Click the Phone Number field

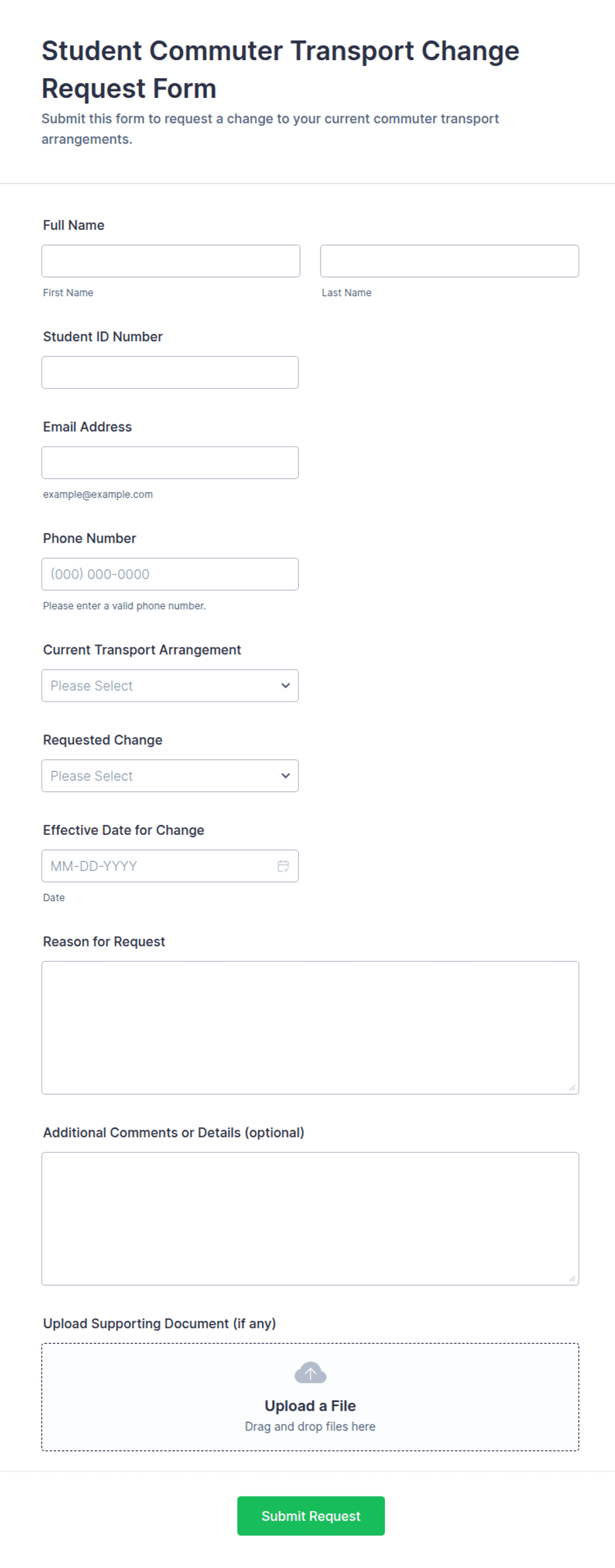coord(170,574)
